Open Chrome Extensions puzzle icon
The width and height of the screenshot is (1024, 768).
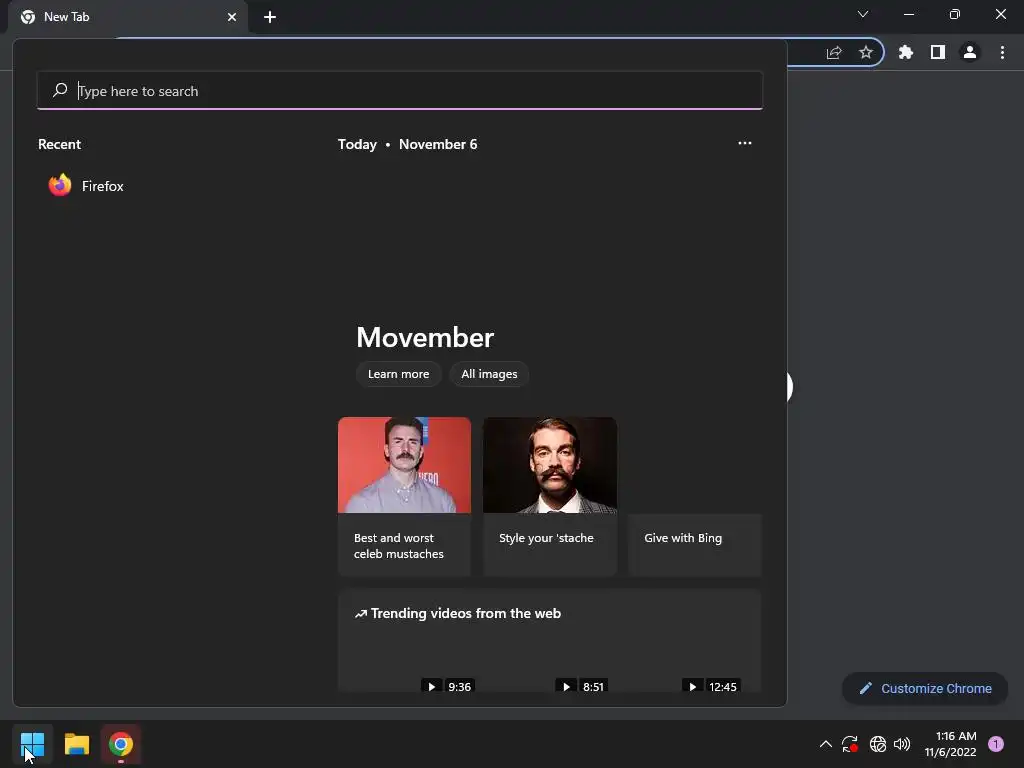coord(906,52)
